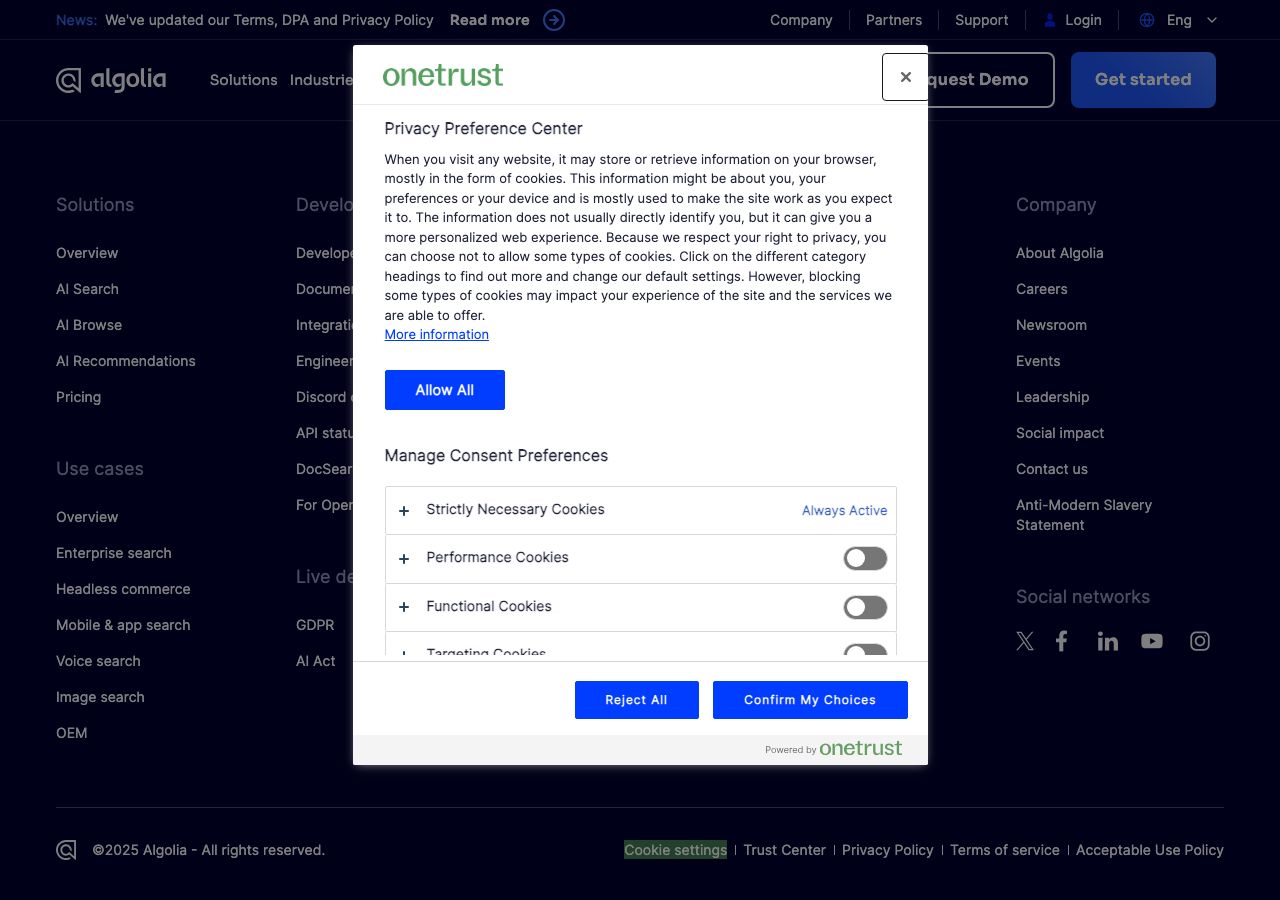Click the Allow All button
This screenshot has width=1280, height=900.
point(445,390)
